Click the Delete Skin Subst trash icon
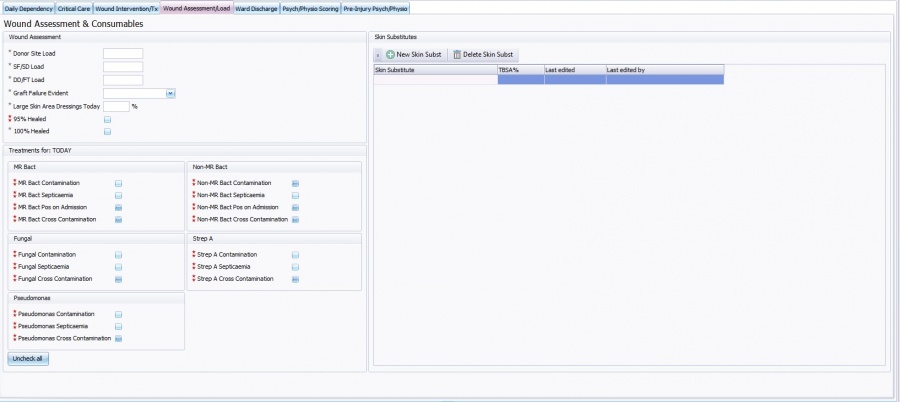Viewport: 900px width, 402px height. click(457, 54)
